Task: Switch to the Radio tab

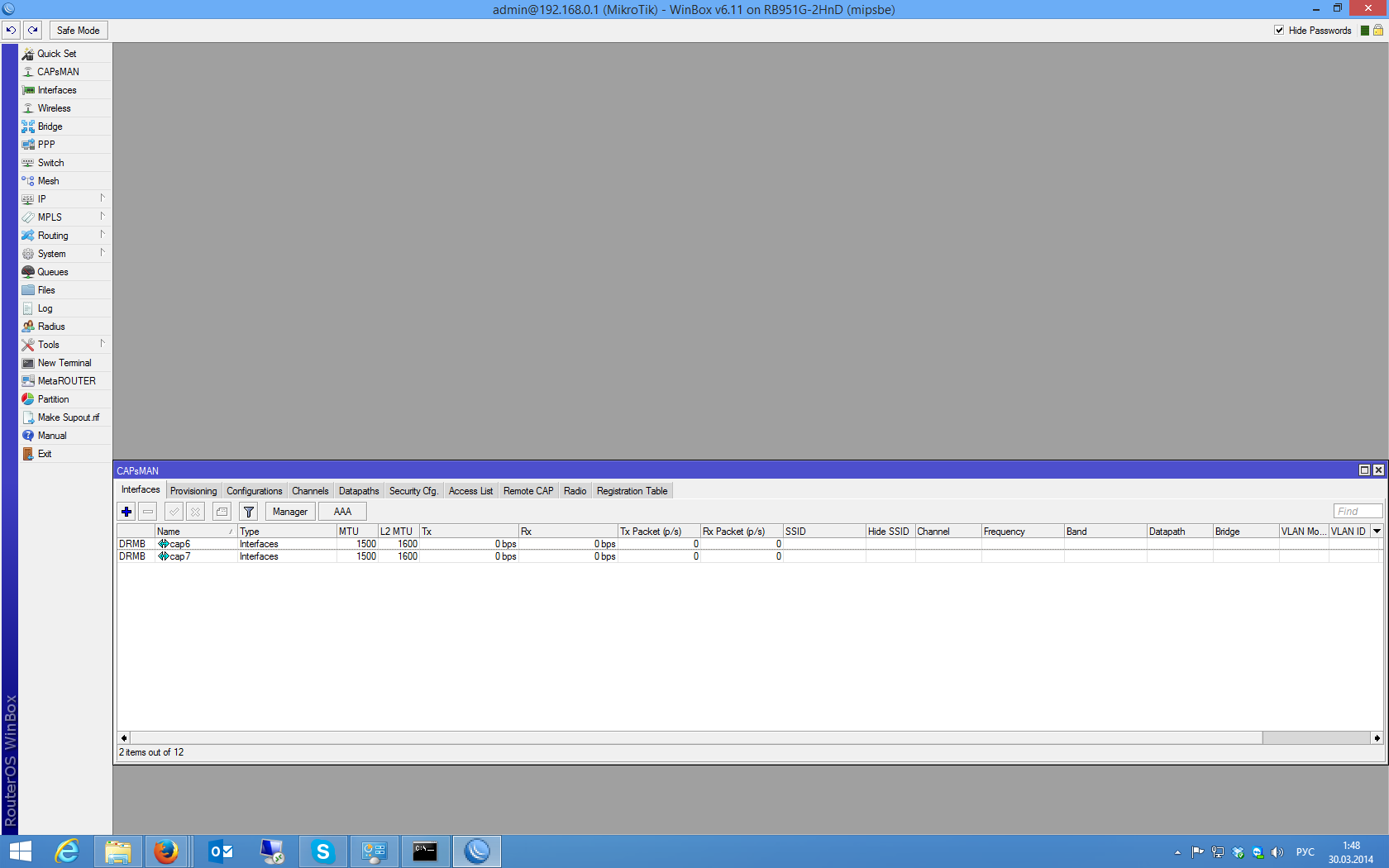Action: 575,491
